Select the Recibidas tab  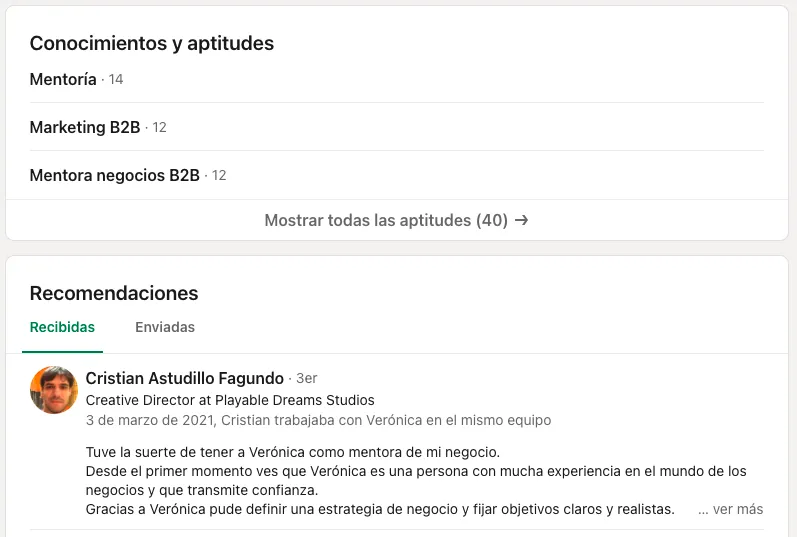[62, 327]
